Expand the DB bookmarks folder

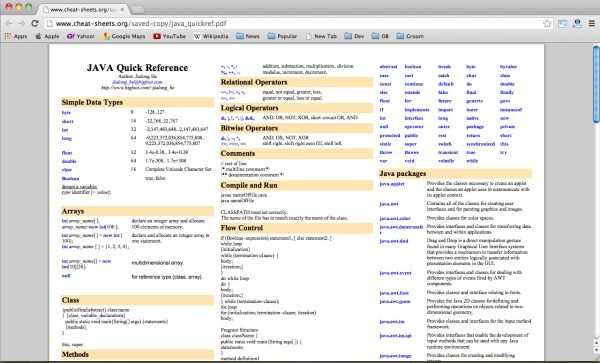point(380,36)
